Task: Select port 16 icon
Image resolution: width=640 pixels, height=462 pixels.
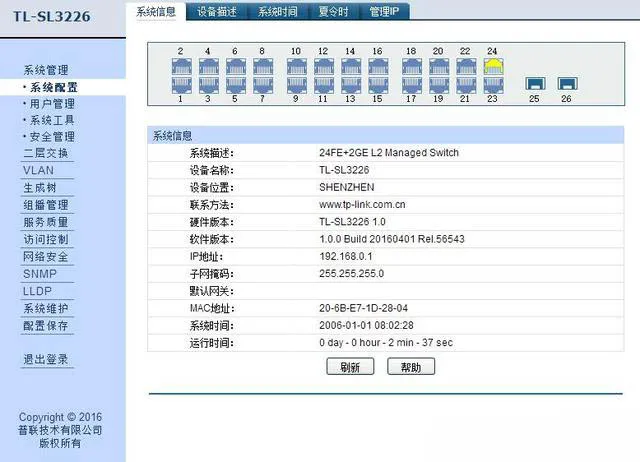Action: tap(378, 66)
